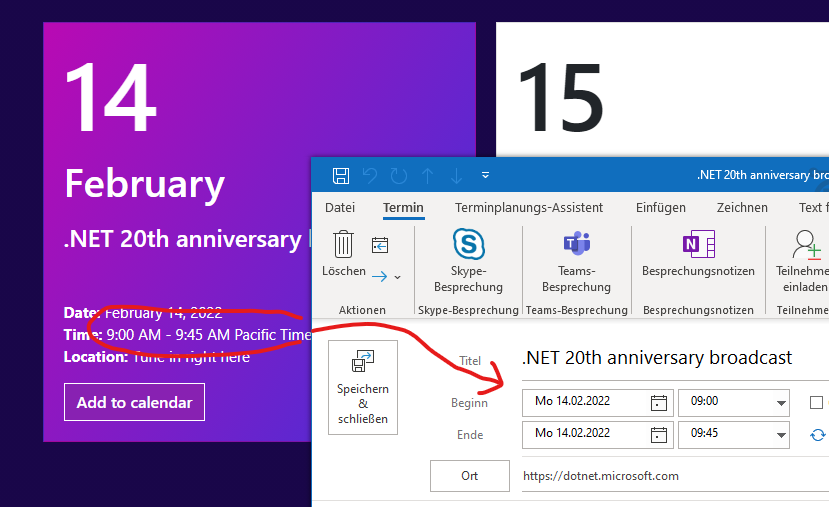Delete the appointment with Löschen trash icon
This screenshot has height=507, width=829.
point(344,254)
